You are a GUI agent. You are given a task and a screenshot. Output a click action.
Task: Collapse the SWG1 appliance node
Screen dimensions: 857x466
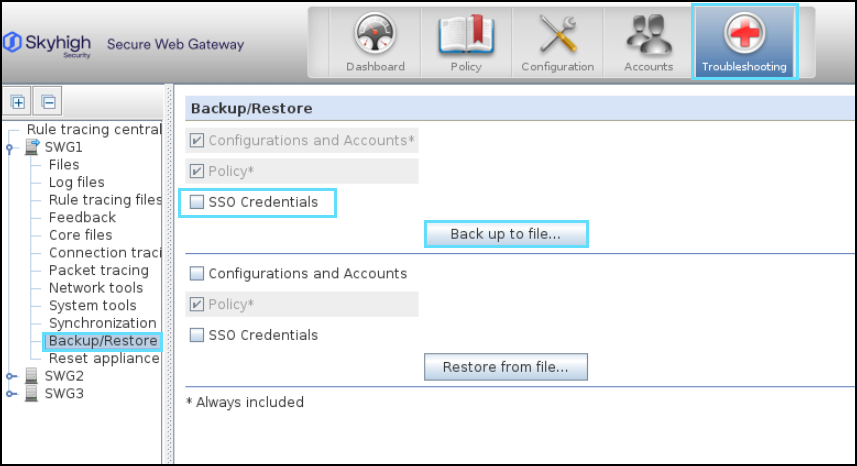10,148
